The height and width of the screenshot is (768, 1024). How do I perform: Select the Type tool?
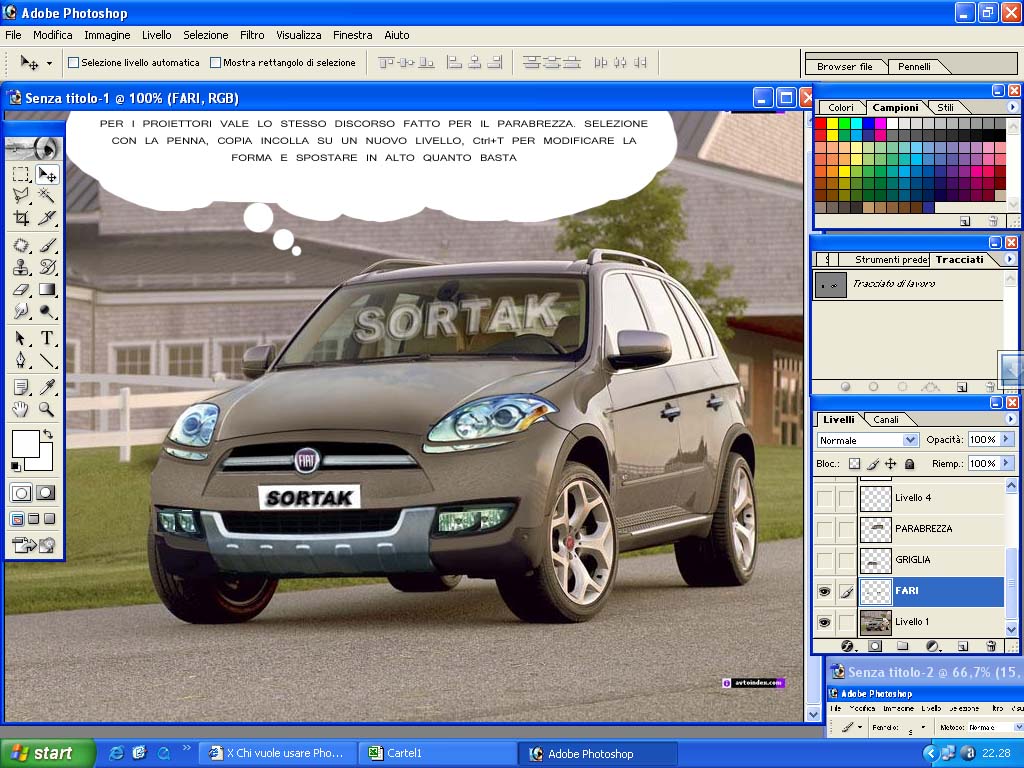(x=47, y=338)
